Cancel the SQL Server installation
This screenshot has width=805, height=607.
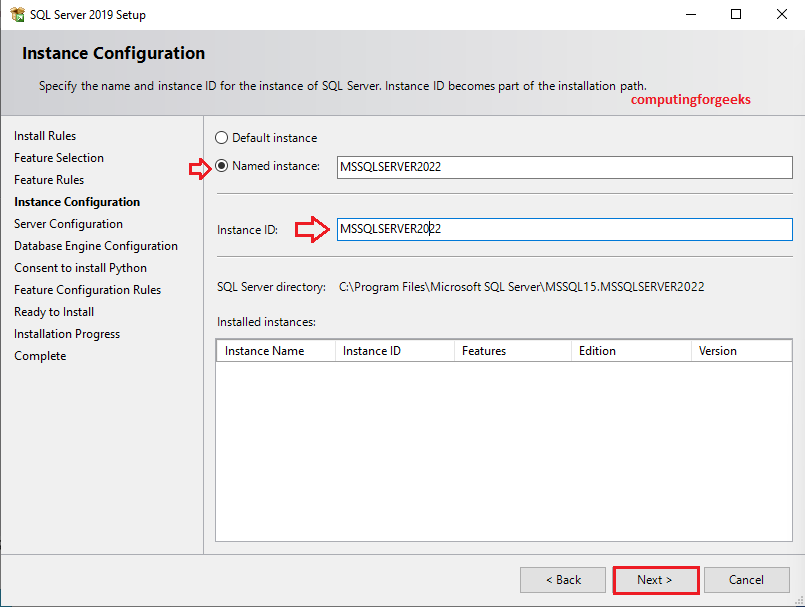(747, 580)
